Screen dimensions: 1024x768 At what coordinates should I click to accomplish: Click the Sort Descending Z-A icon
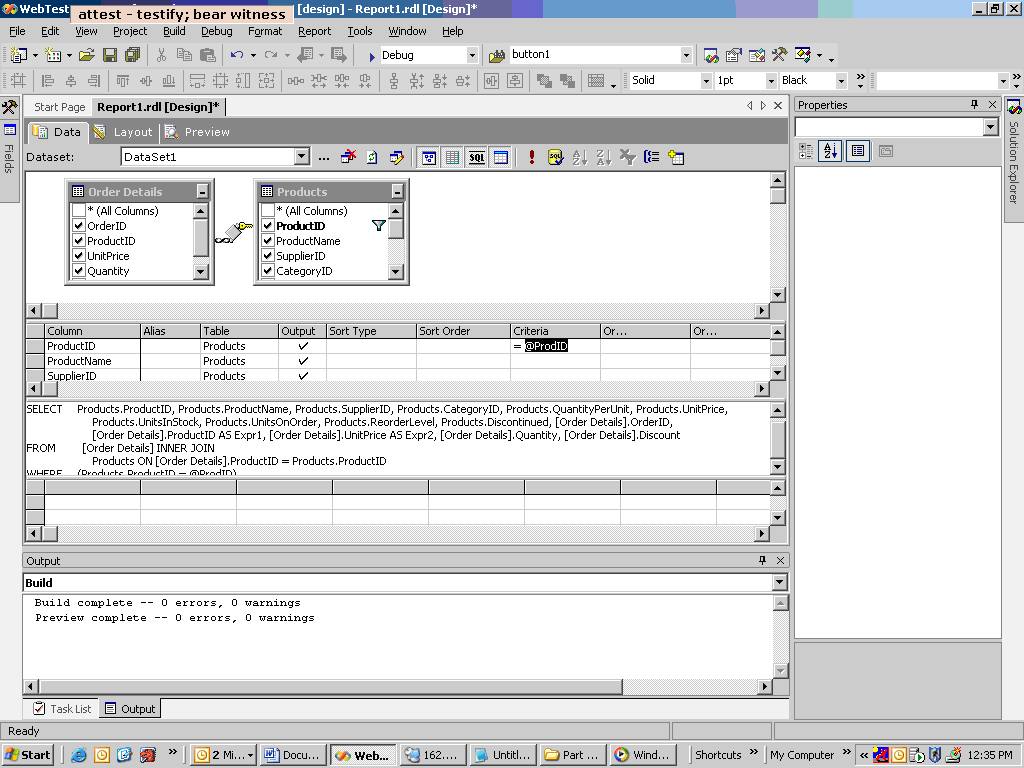point(603,157)
